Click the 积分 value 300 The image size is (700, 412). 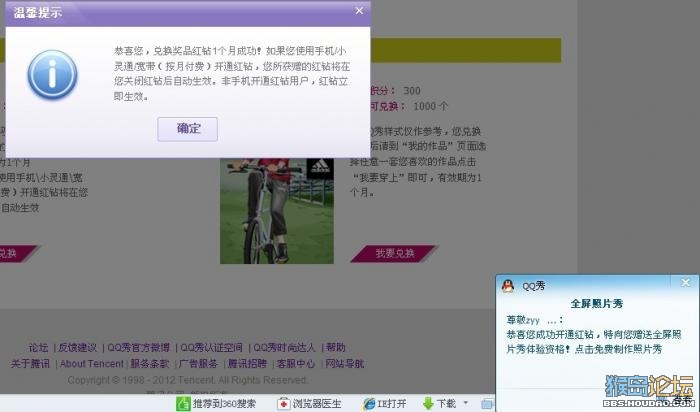412,91
